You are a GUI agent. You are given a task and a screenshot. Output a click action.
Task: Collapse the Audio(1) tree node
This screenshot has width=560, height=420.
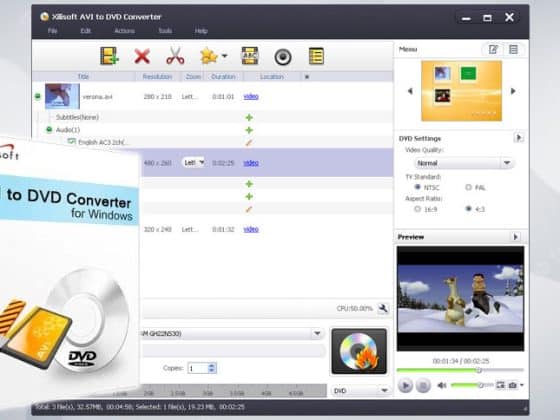tap(49, 130)
